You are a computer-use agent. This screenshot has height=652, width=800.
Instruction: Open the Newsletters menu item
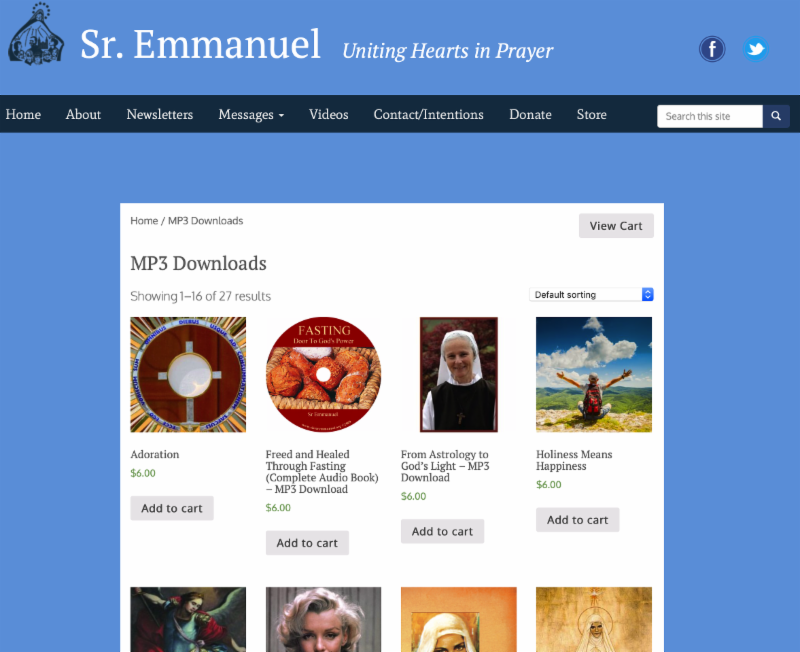pyautogui.click(x=160, y=114)
